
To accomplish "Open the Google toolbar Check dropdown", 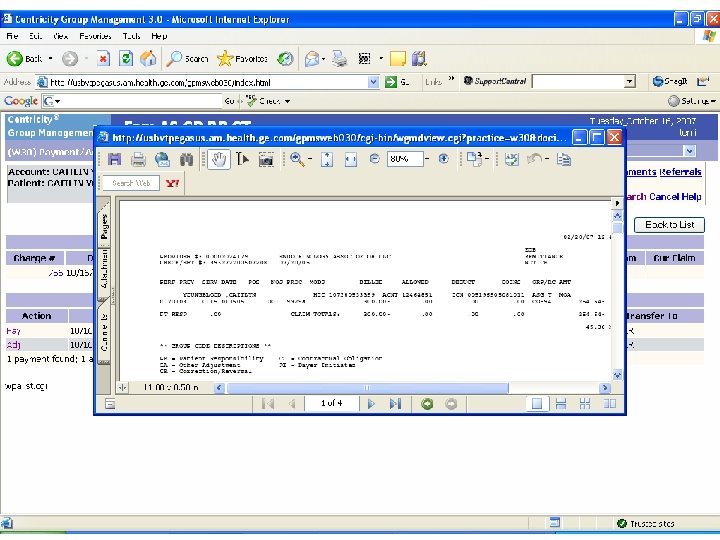I will pyautogui.click(x=287, y=101).
